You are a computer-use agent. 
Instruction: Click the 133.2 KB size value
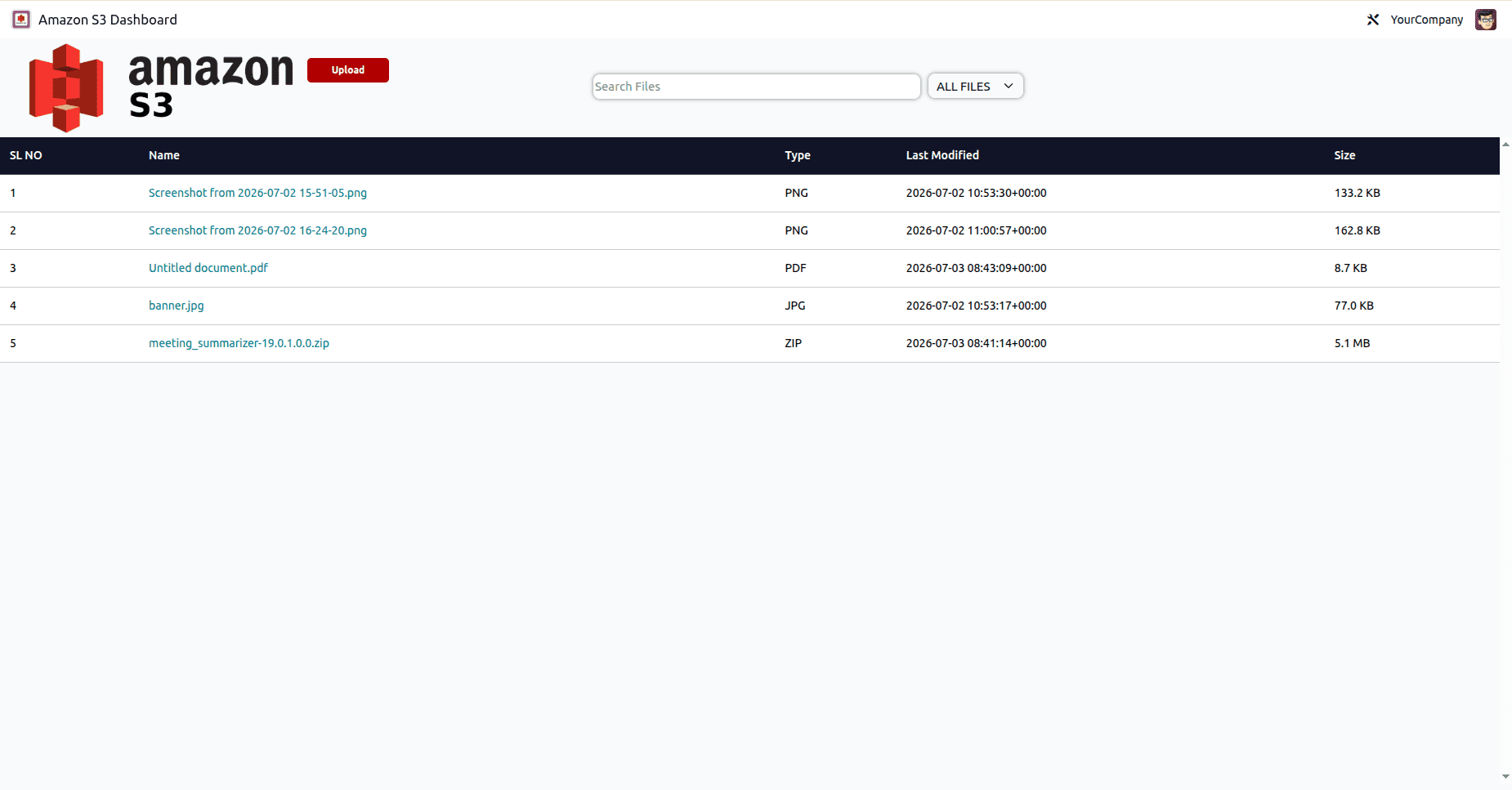click(x=1358, y=193)
